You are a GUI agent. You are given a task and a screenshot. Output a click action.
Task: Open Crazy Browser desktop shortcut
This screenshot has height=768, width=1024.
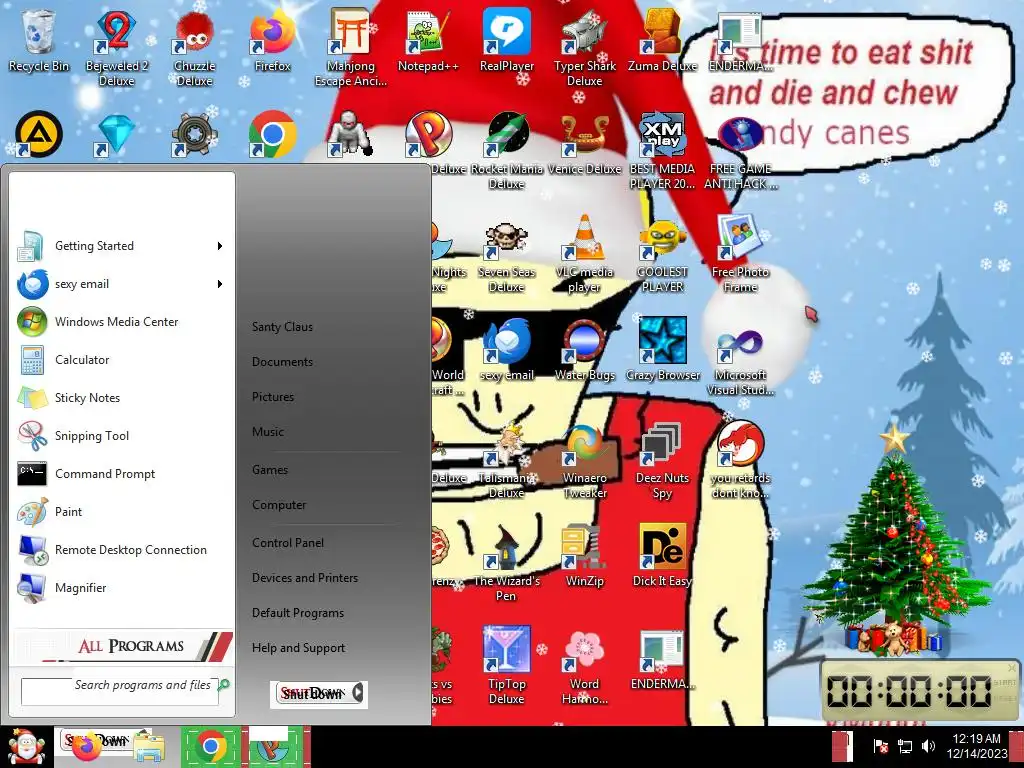click(x=662, y=349)
